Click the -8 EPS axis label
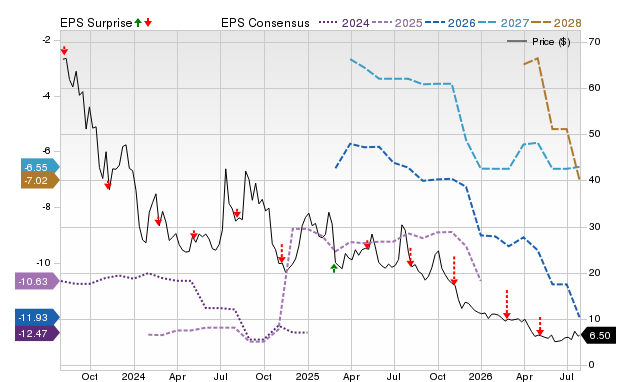The image size is (640, 382). click(x=47, y=207)
